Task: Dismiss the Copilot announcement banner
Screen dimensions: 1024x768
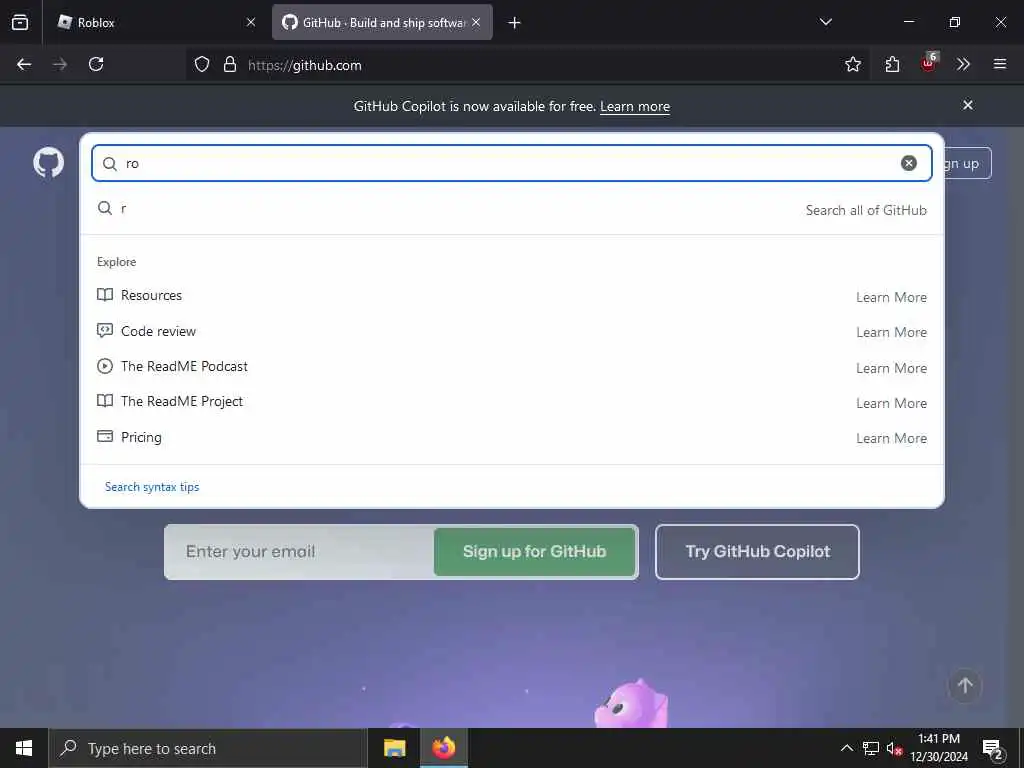Action: pyautogui.click(x=968, y=105)
